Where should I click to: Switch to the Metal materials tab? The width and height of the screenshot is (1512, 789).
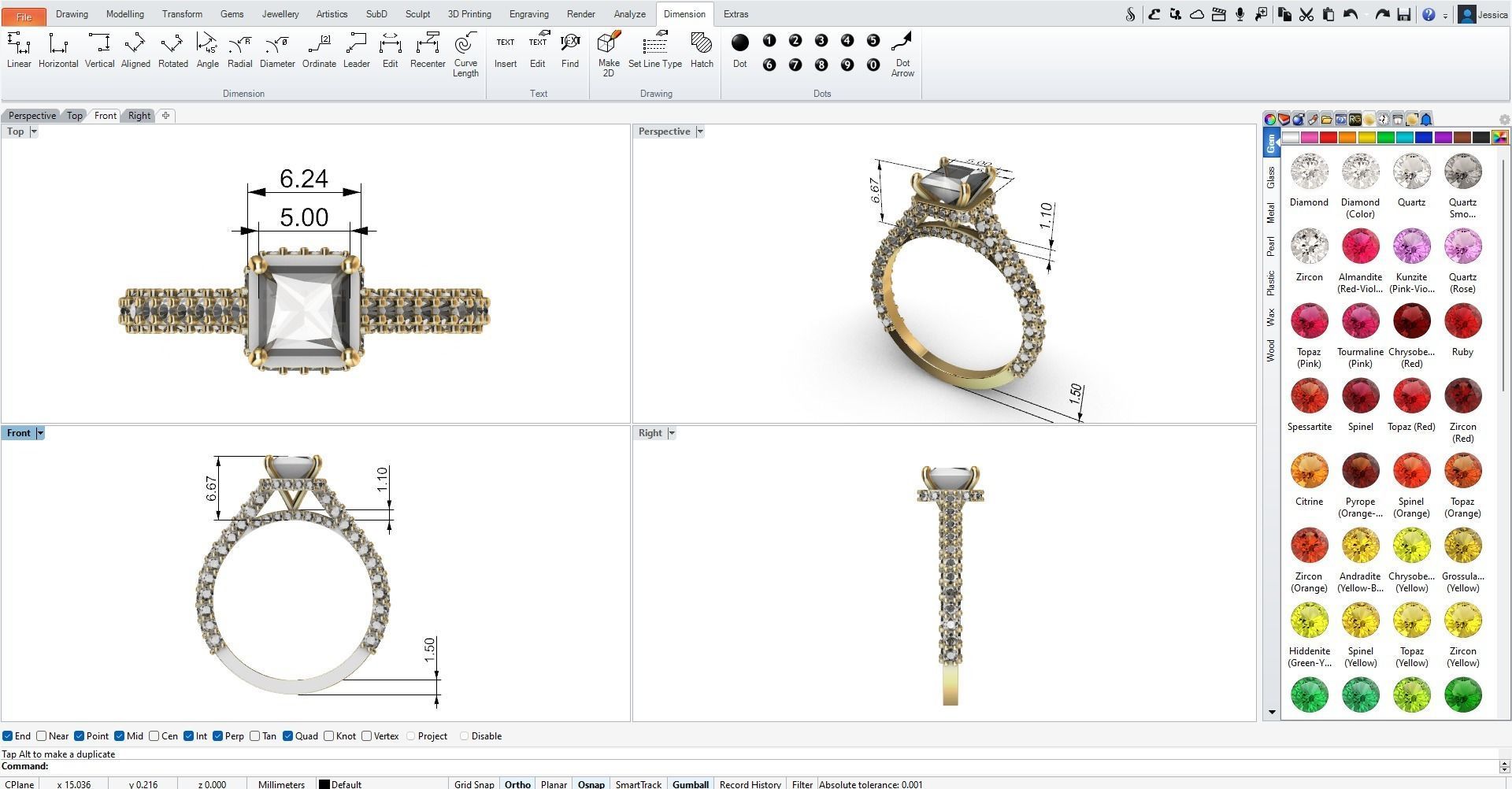click(x=1270, y=213)
